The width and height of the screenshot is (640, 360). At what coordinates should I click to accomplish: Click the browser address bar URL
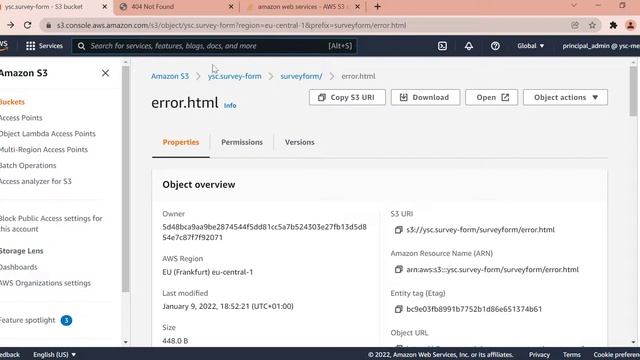pyautogui.click(x=231, y=25)
